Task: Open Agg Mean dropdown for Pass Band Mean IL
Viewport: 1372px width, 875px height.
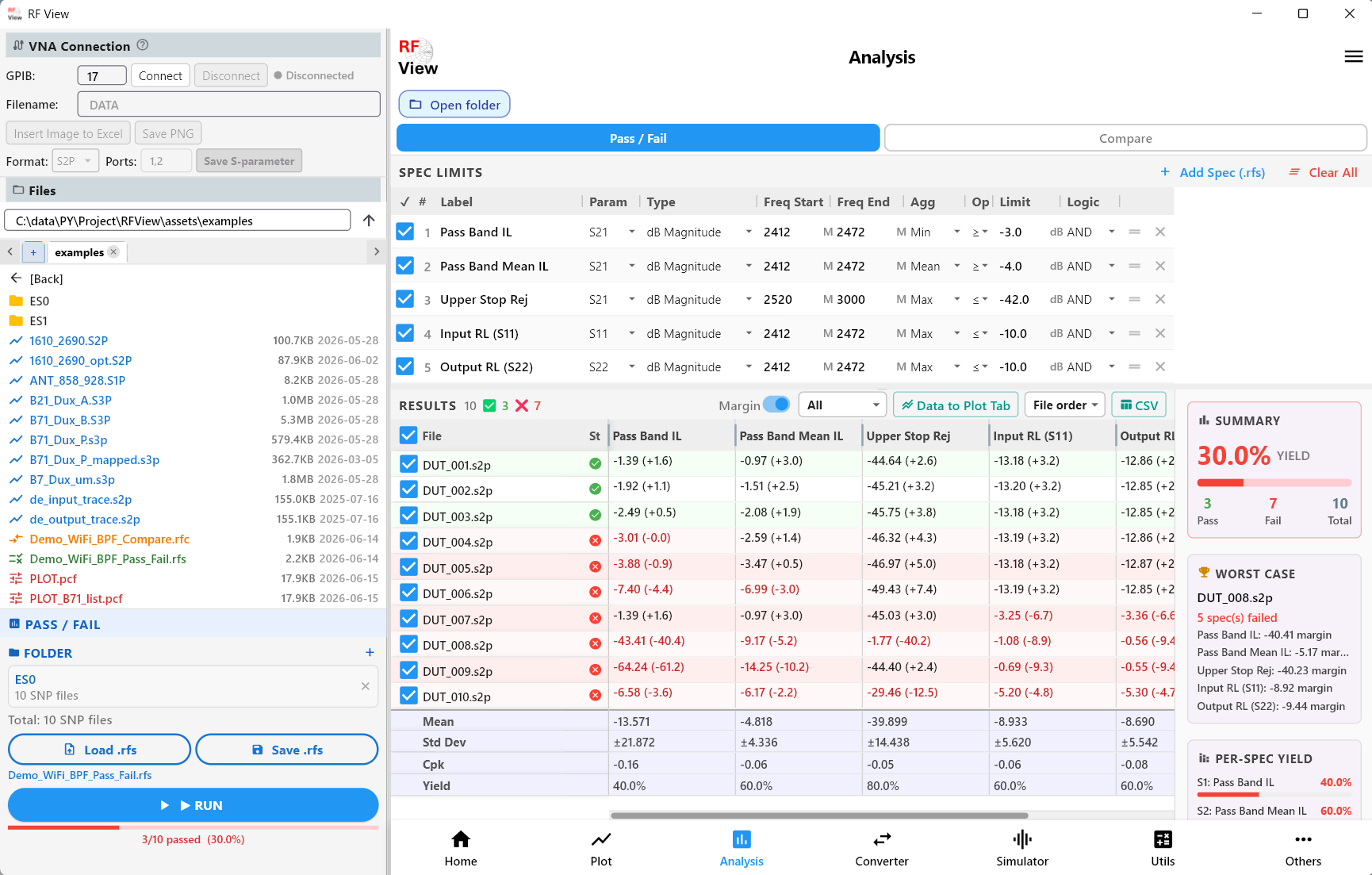Action: pyautogui.click(x=936, y=266)
